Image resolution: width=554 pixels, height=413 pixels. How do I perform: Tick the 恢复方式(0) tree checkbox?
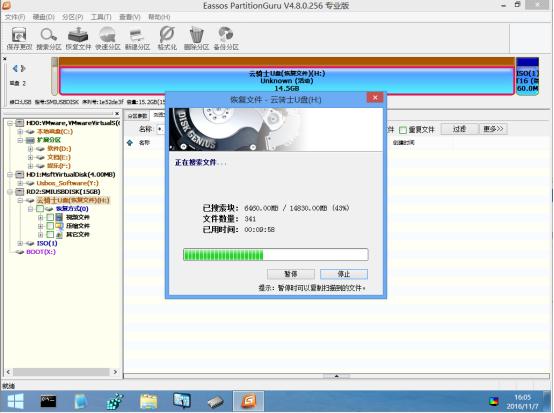pyautogui.click(x=40, y=209)
